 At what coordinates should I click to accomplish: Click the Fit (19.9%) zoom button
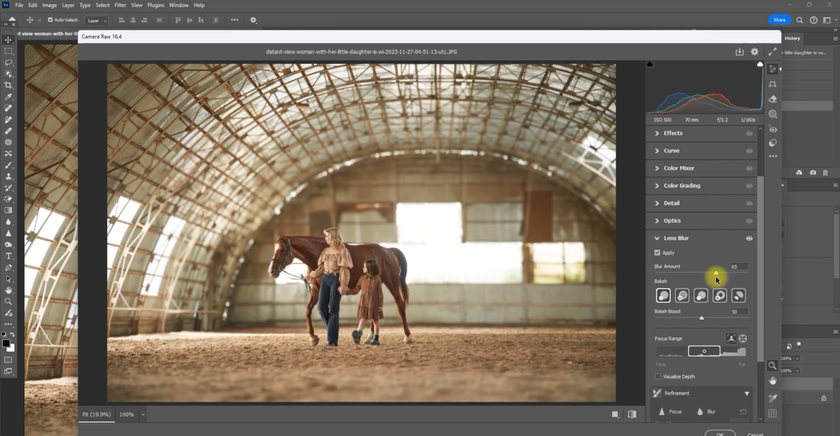[x=96, y=414]
